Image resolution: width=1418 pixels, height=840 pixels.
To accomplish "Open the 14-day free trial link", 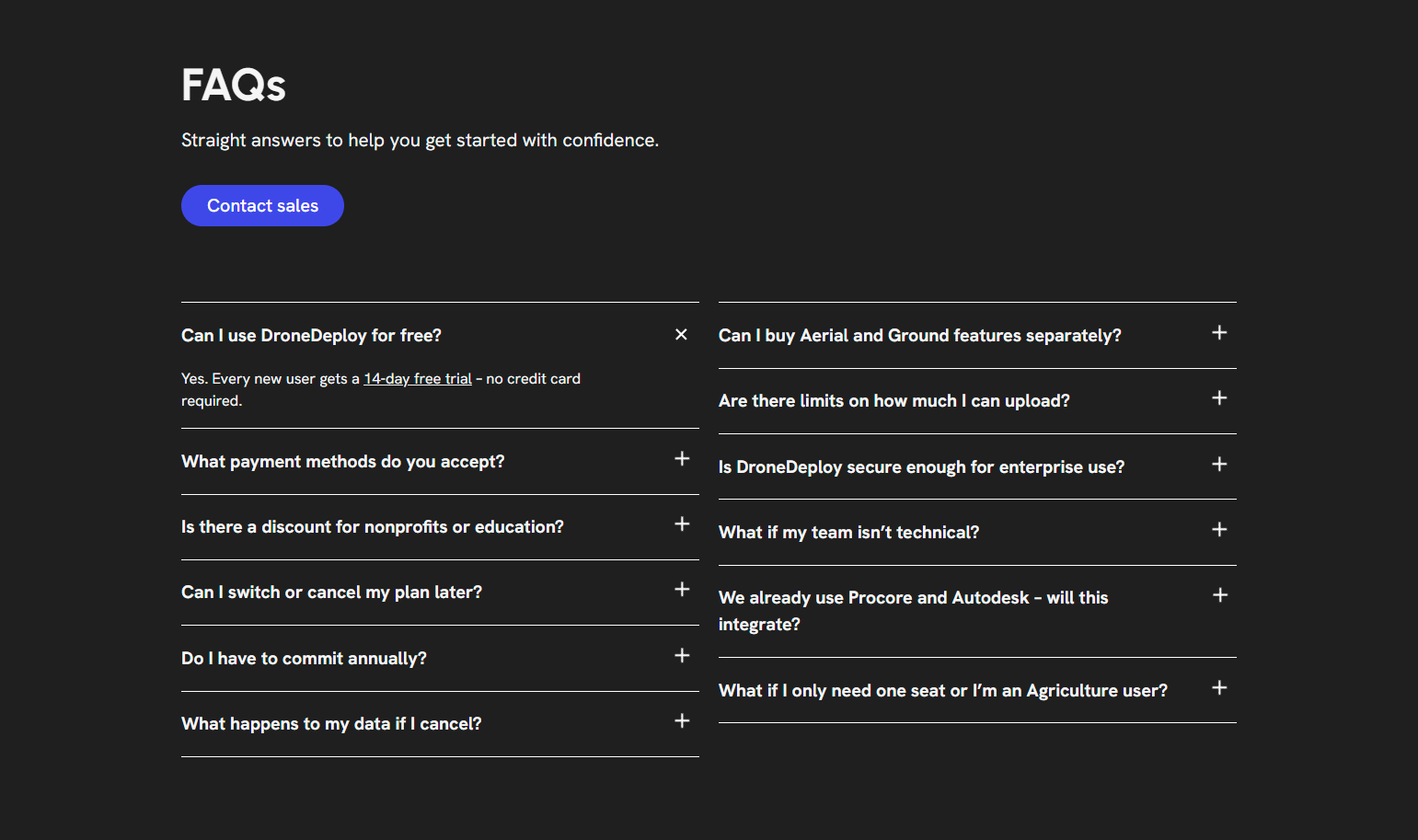I will click(x=417, y=378).
